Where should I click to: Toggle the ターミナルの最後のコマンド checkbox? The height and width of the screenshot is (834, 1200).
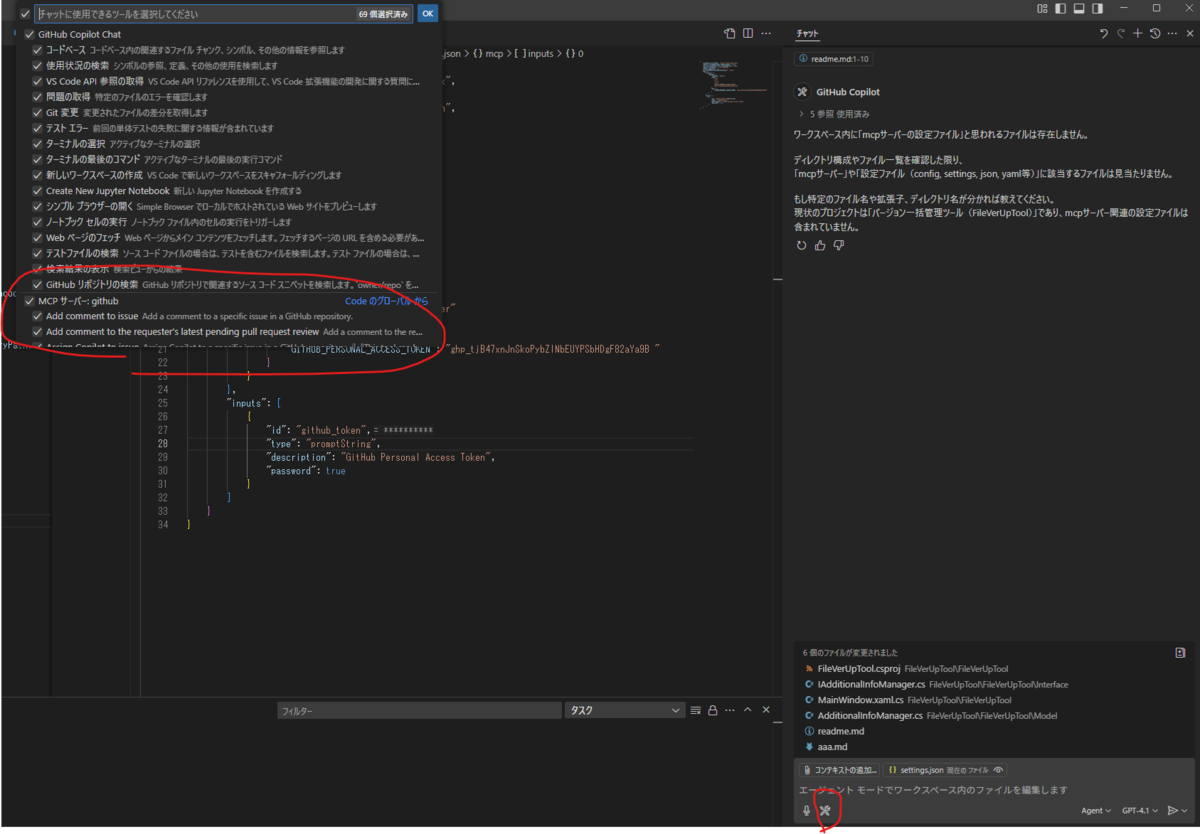click(x=37, y=159)
